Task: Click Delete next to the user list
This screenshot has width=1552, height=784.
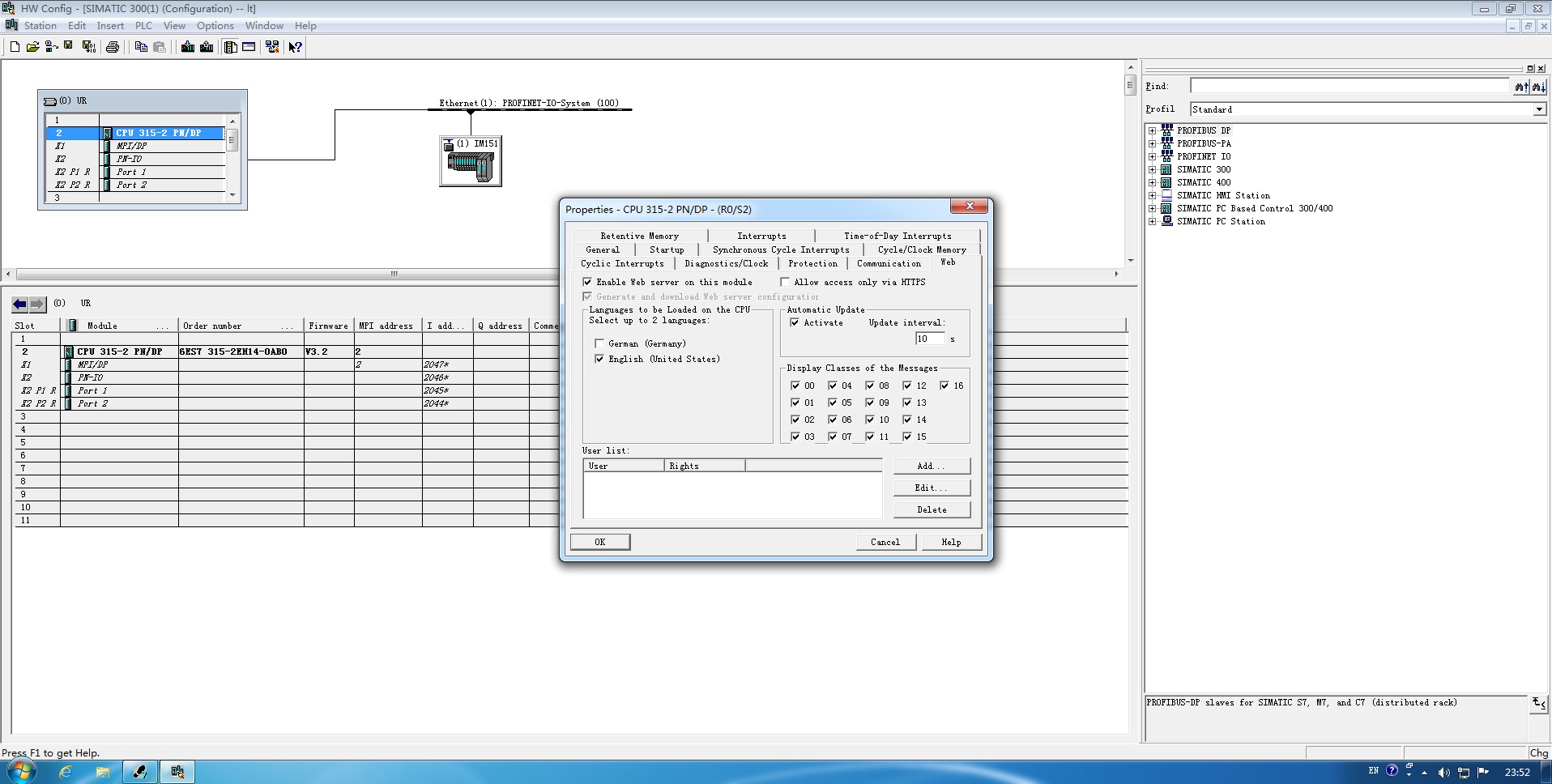Action: pos(932,509)
